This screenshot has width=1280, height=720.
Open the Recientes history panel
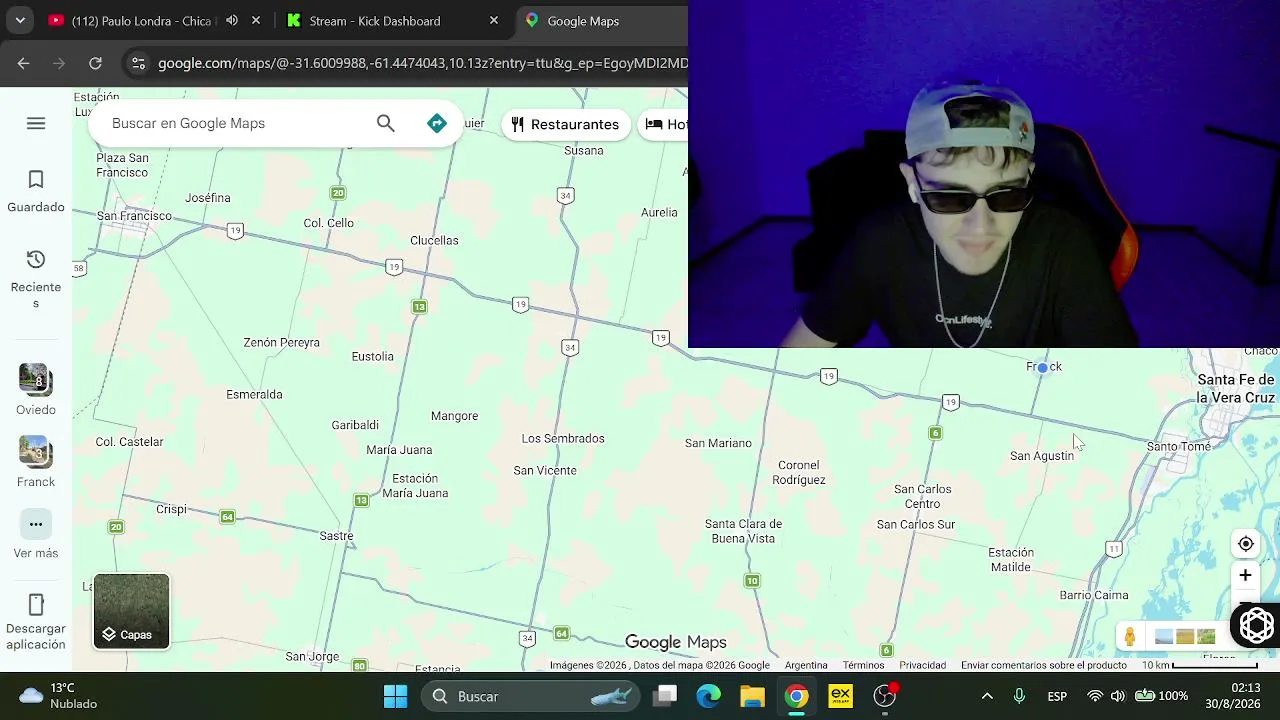(x=36, y=278)
